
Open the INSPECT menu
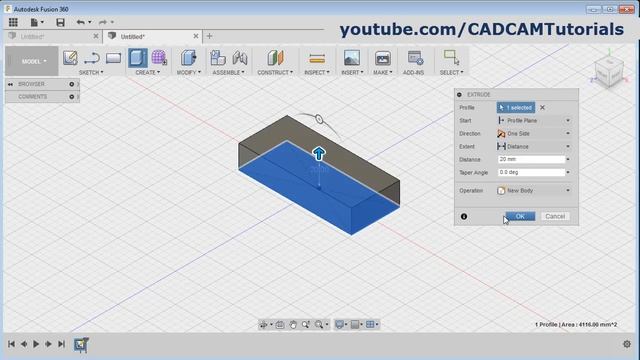(x=317, y=72)
